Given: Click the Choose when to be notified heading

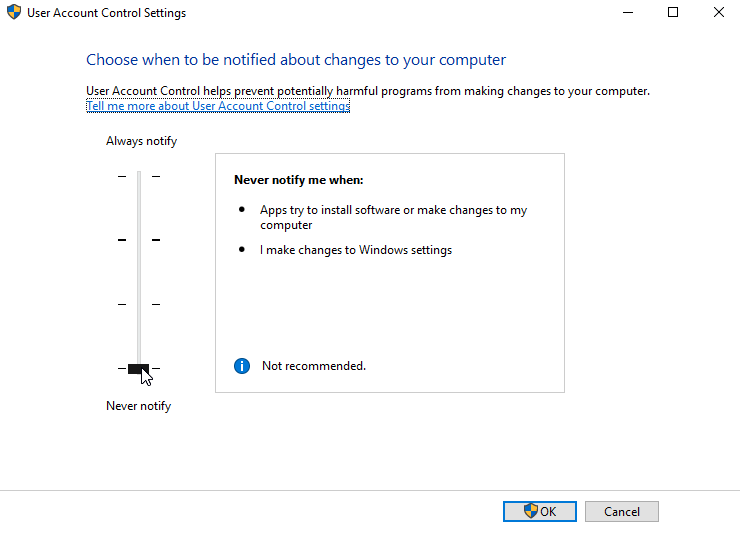Looking at the screenshot, I should coord(296,60).
